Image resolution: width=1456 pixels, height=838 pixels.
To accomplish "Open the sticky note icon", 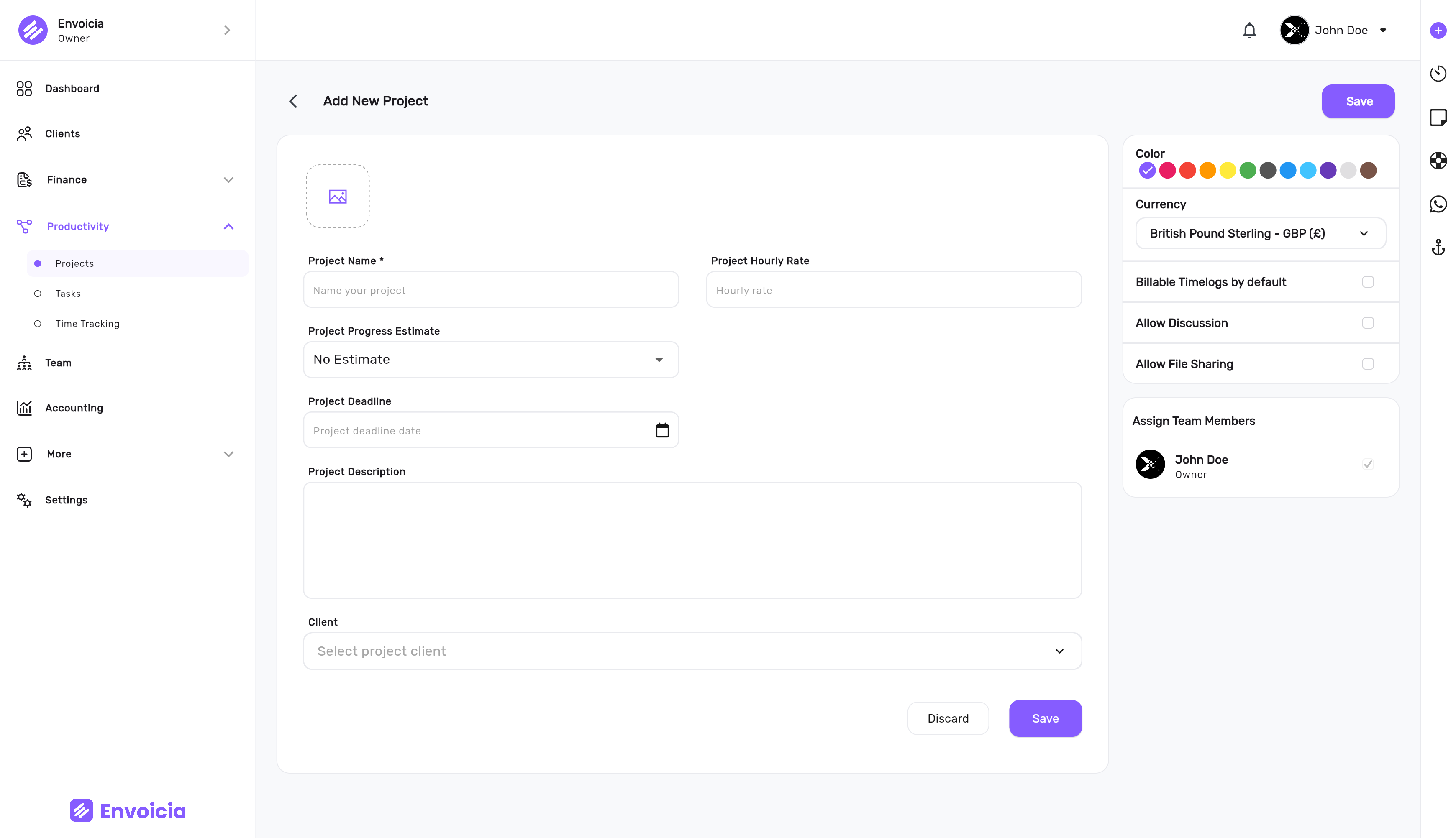I will (1438, 118).
